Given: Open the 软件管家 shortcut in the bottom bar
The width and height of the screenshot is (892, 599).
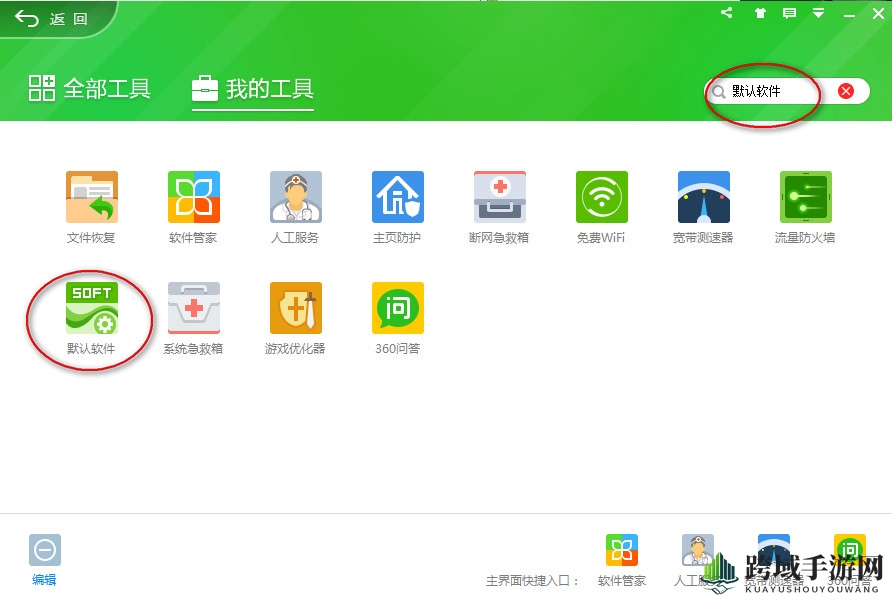Looking at the screenshot, I should click(x=621, y=550).
